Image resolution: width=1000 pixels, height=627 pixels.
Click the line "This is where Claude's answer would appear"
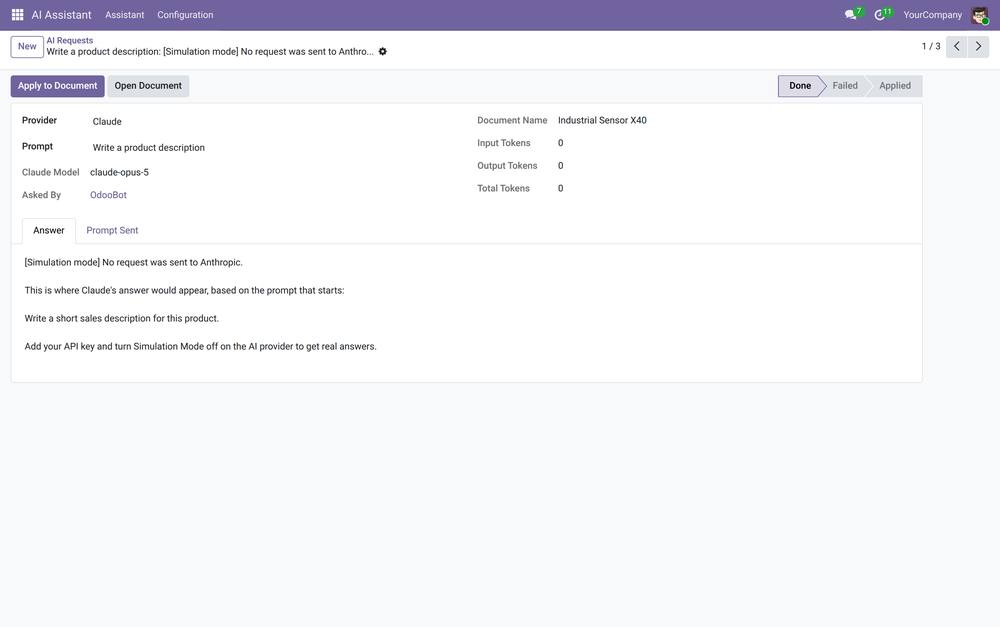(x=184, y=290)
